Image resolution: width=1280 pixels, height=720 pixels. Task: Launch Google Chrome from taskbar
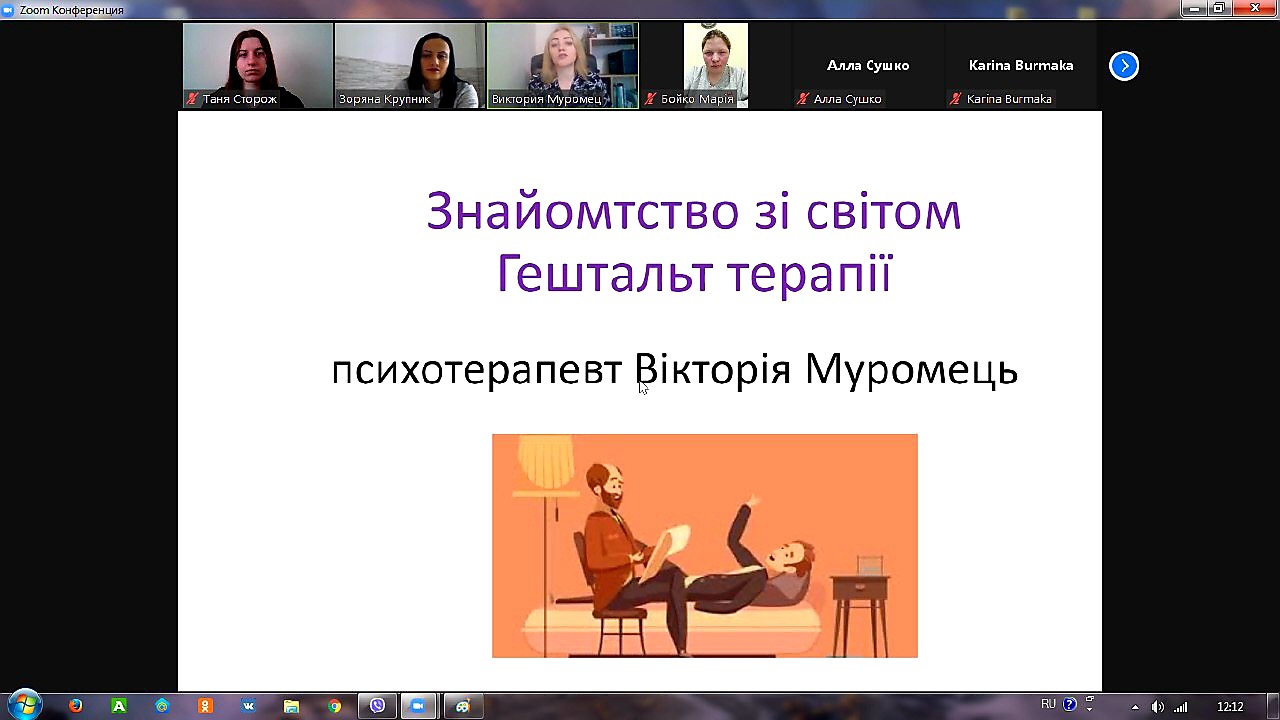coord(334,706)
